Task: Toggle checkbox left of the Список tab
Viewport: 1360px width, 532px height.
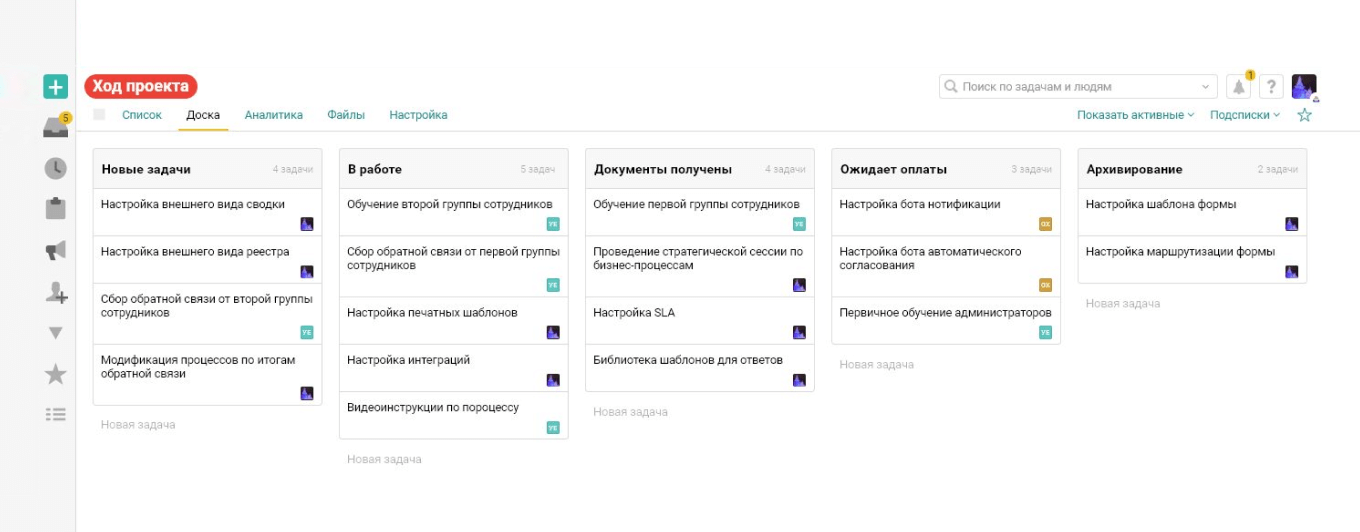Action: [x=99, y=115]
